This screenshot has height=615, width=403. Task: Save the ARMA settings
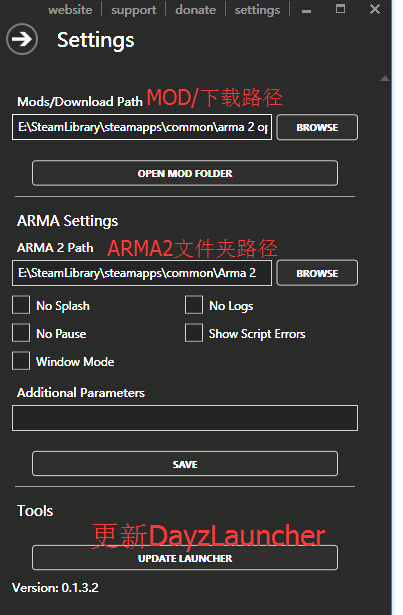[x=185, y=464]
